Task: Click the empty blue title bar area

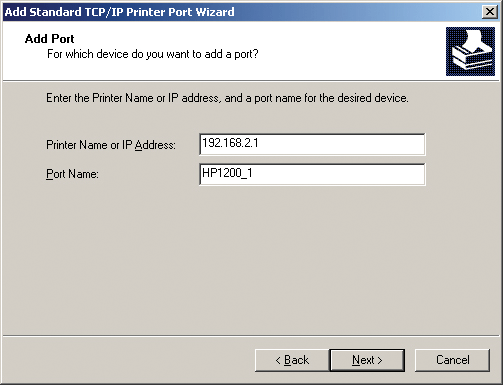Action: point(357,12)
